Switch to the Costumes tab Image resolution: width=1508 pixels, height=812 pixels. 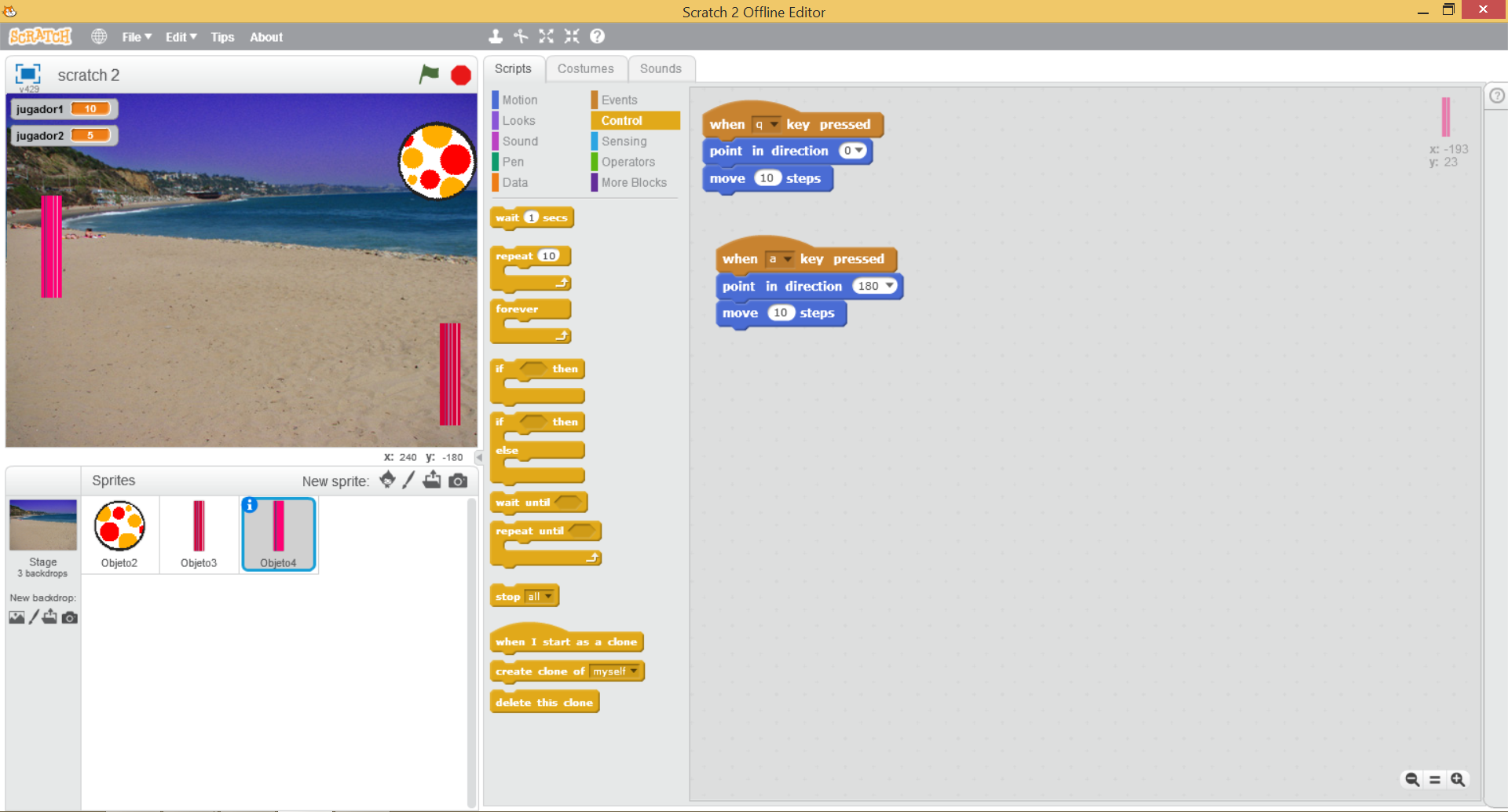click(585, 69)
